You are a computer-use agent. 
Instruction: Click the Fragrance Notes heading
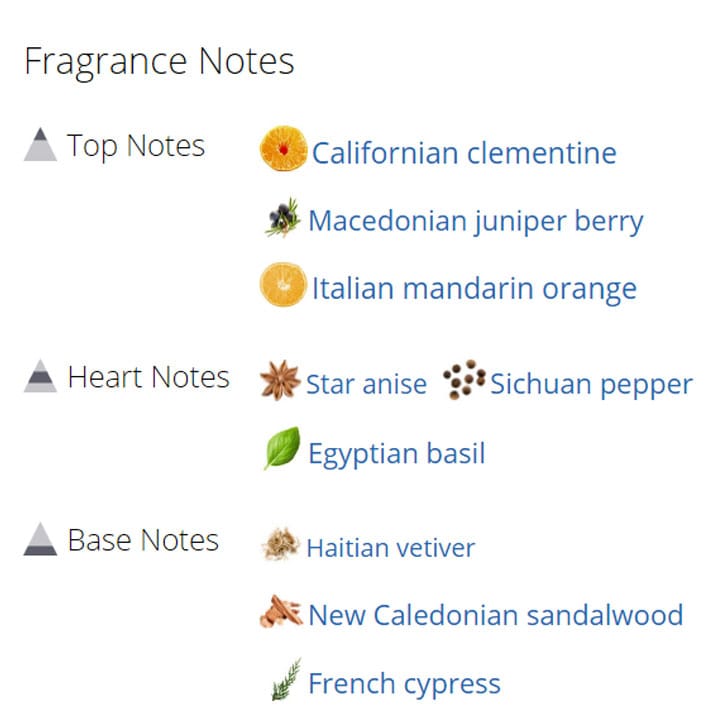[x=159, y=61]
